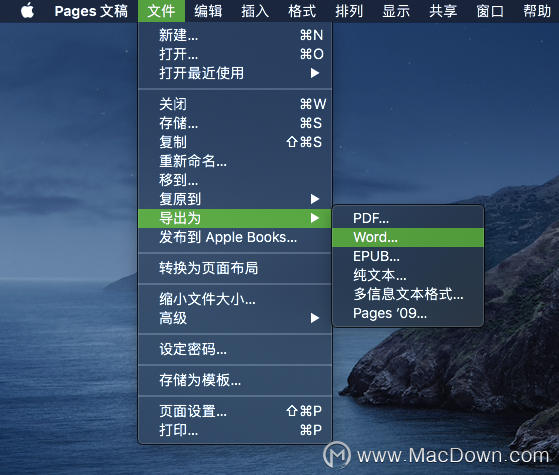Select 存储为模板… menu item
This screenshot has width=559, height=475.
click(235, 380)
